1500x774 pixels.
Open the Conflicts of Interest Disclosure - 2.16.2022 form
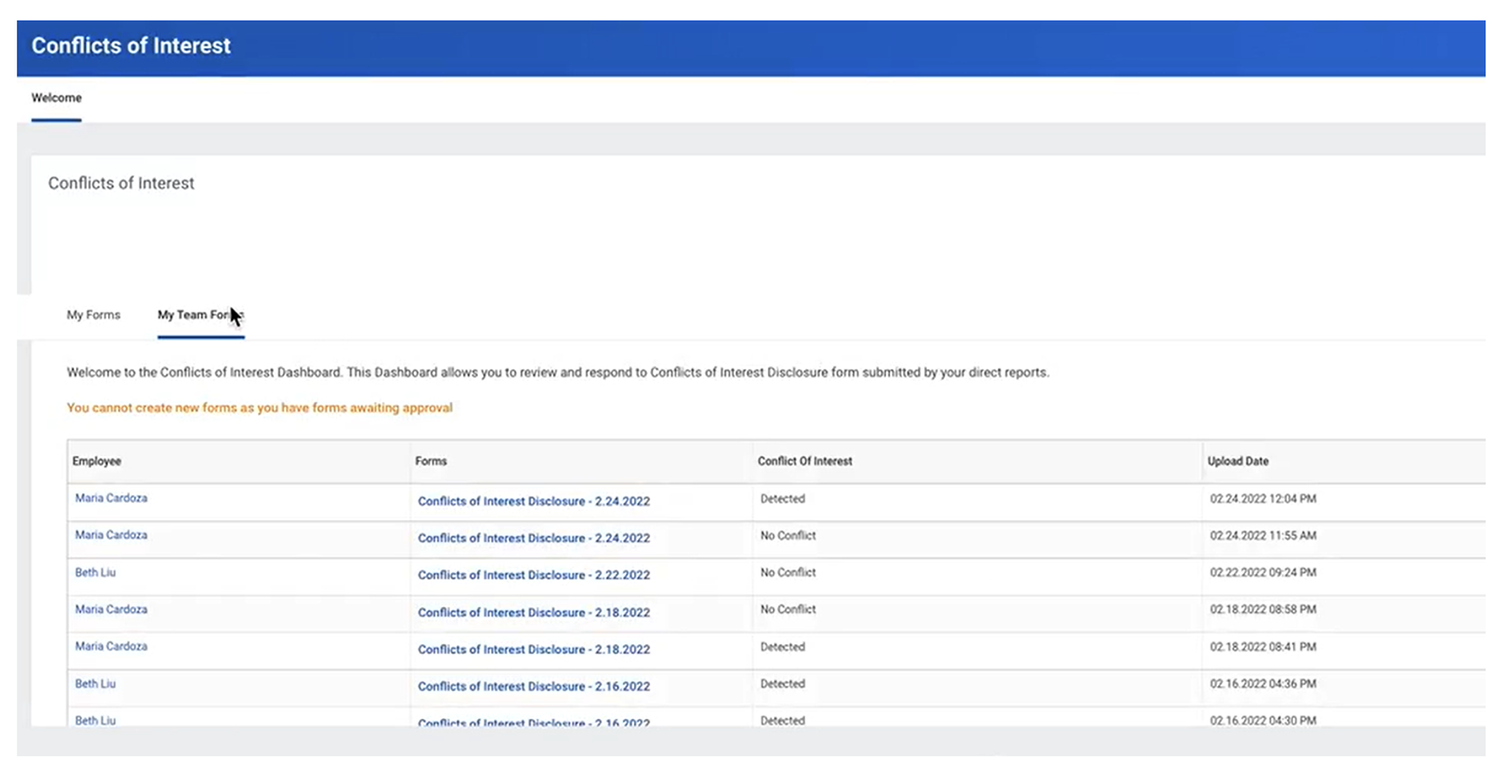534,686
